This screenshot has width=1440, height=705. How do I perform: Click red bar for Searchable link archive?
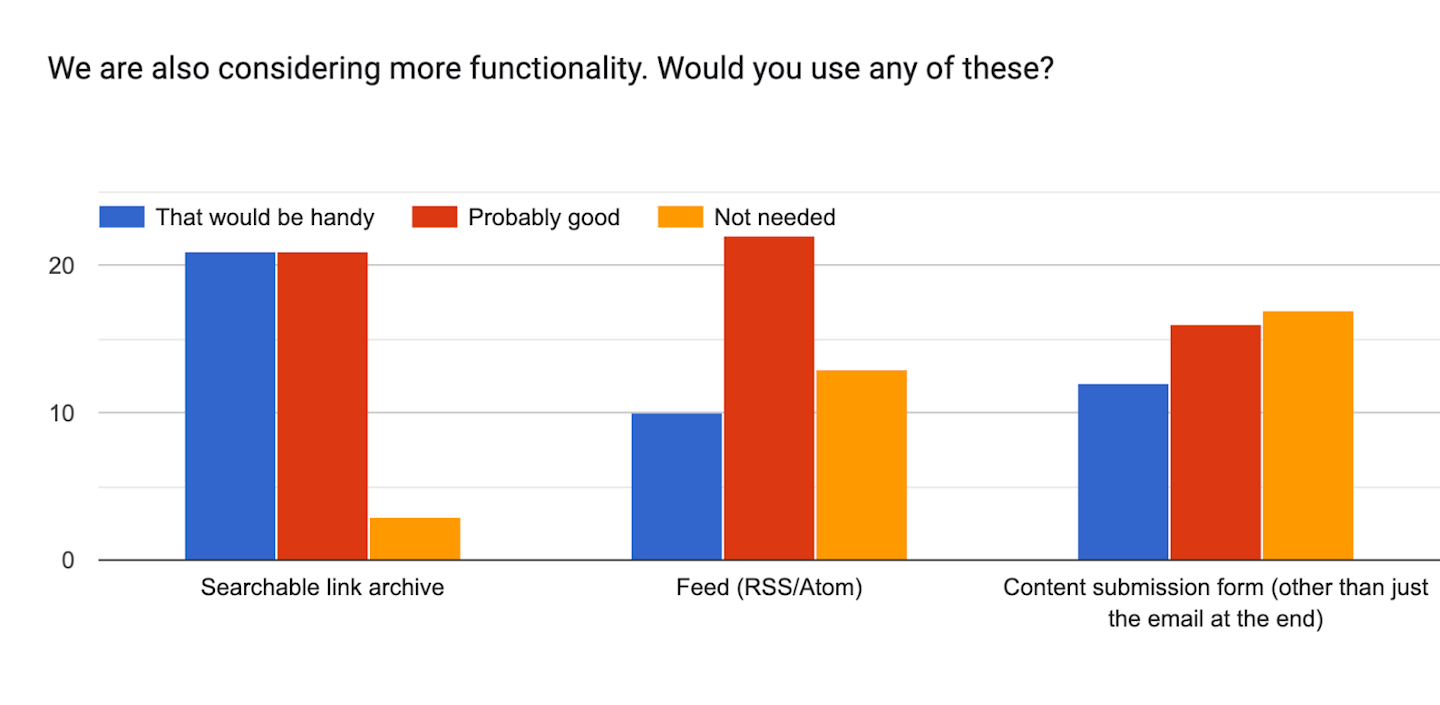[322, 406]
